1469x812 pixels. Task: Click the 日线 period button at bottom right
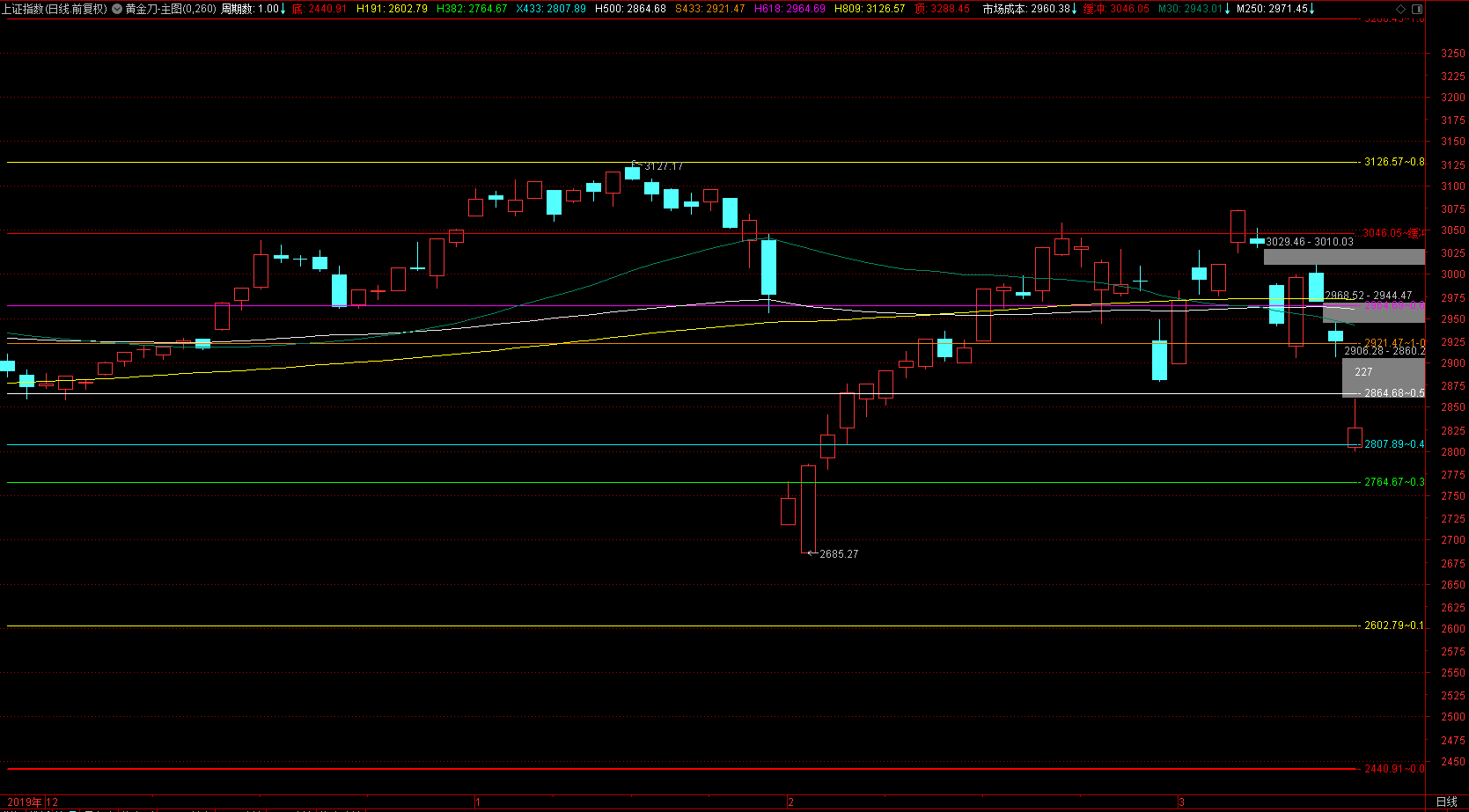pyautogui.click(x=1447, y=802)
